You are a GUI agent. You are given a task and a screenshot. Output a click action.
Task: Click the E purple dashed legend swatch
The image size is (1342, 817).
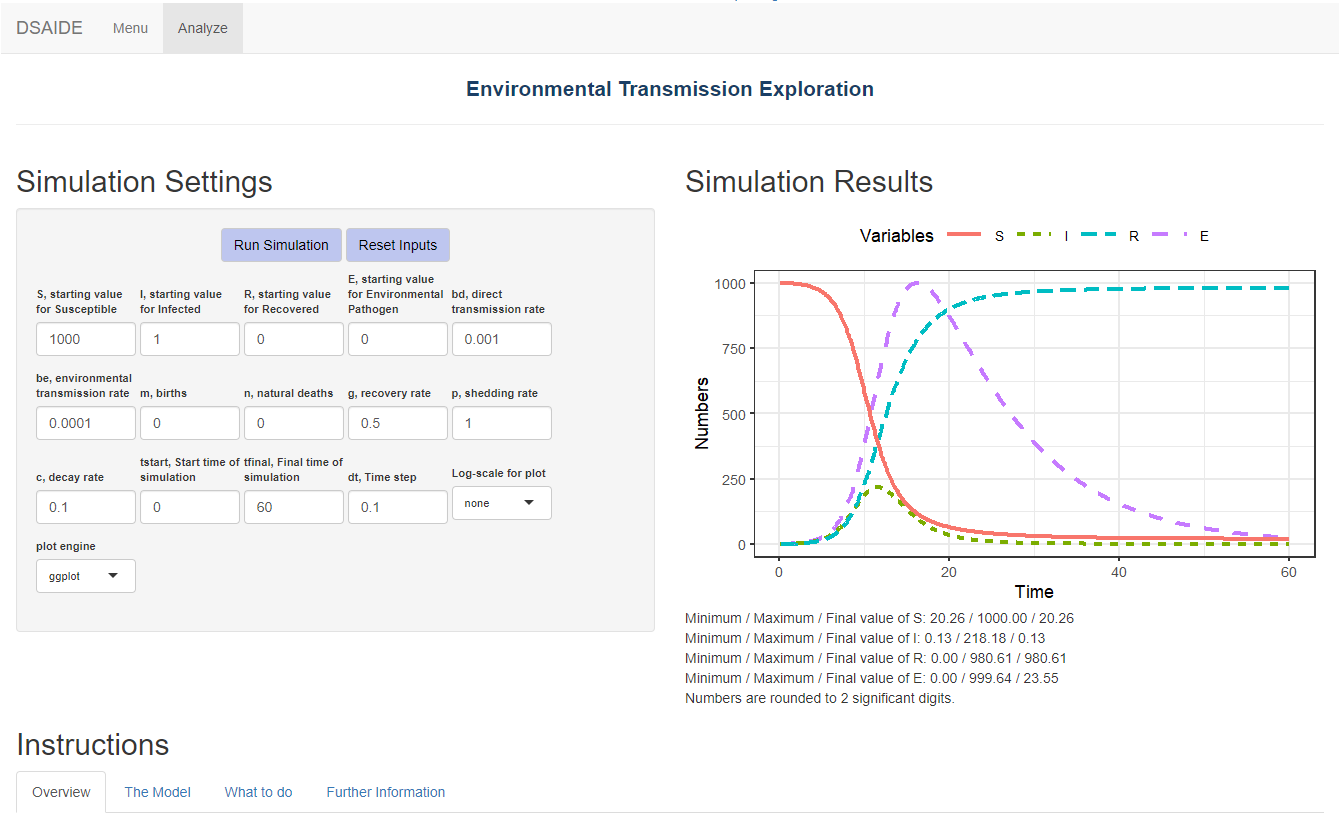coord(1169,236)
